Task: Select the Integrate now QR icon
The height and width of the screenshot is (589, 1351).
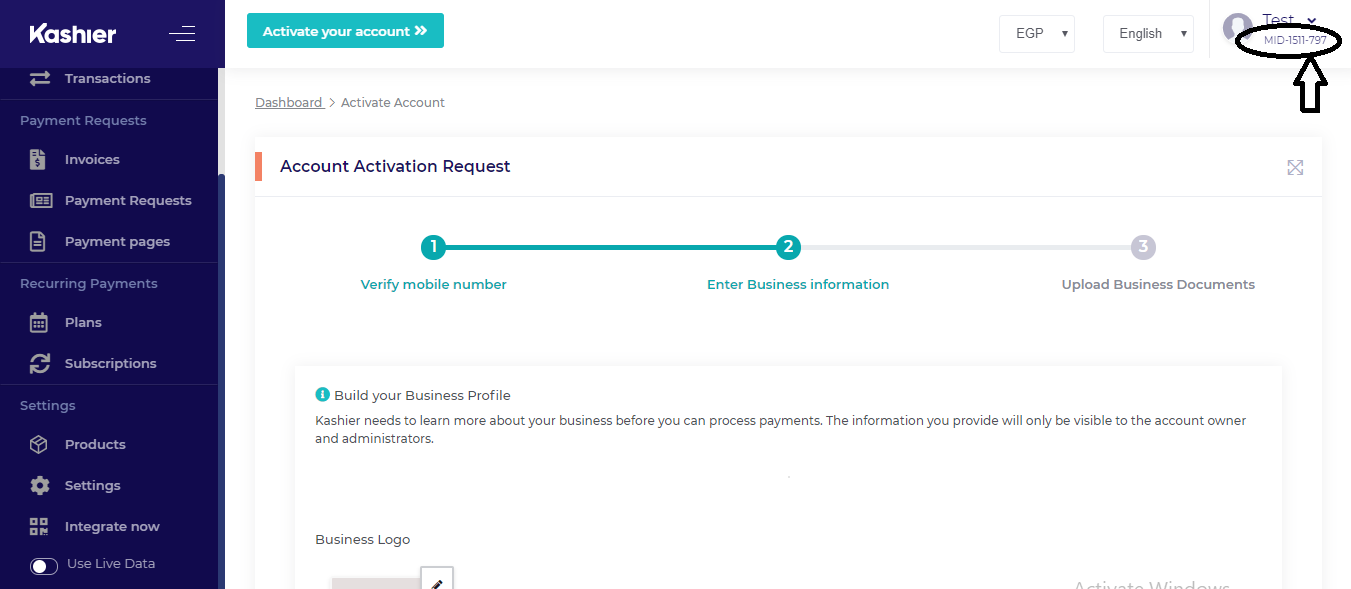Action: (x=39, y=526)
